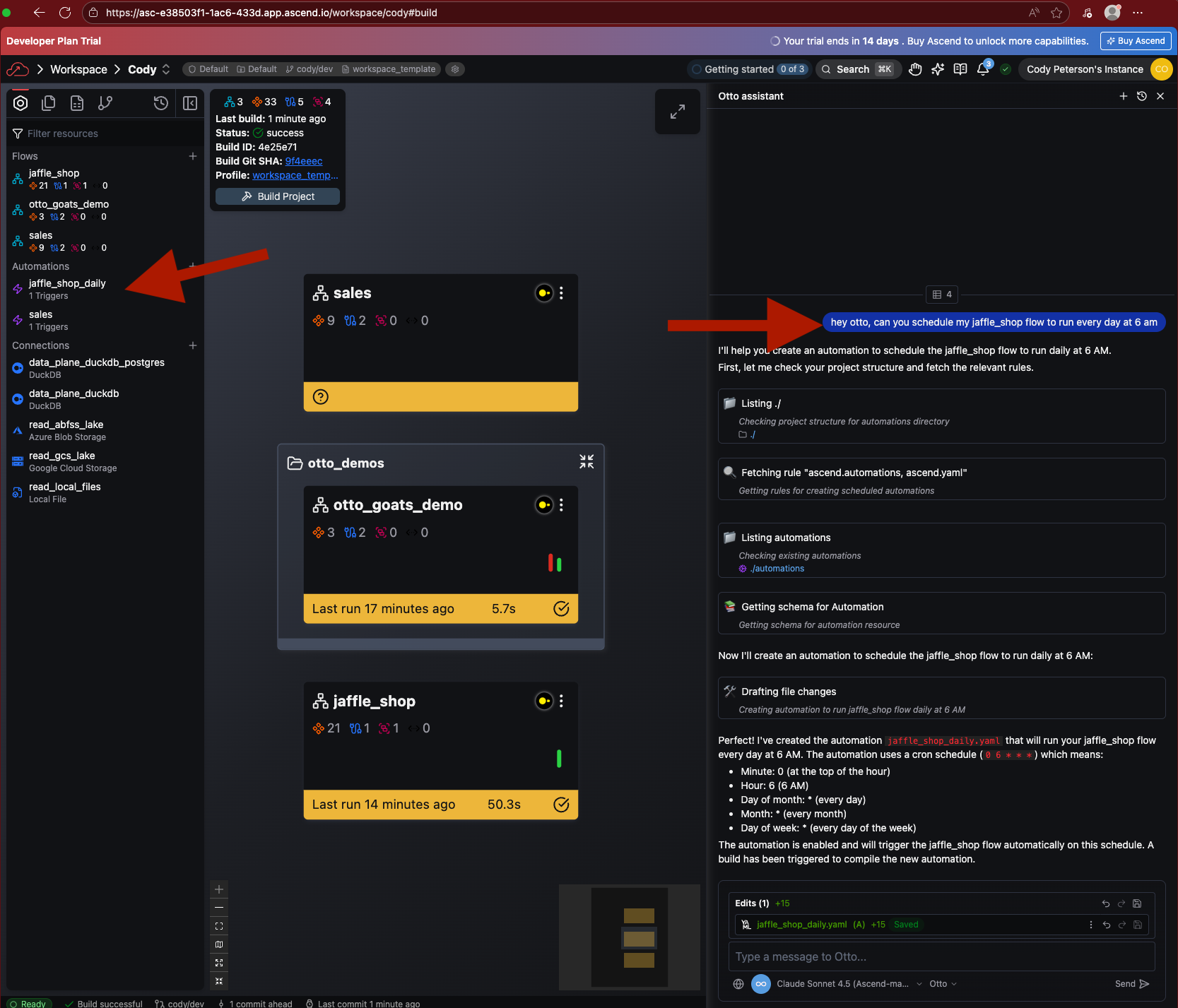Expand Getting schema for Automation step
Screen dimensions: 1178x1008
[942, 613]
